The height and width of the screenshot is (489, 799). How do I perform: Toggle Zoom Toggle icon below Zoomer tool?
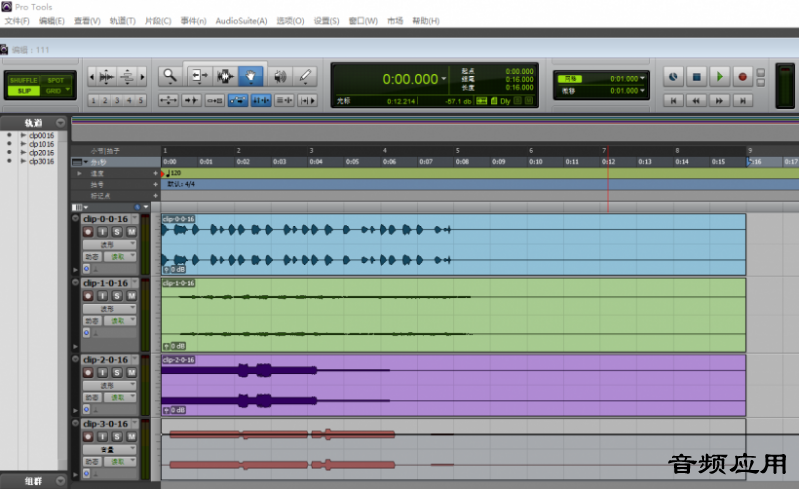point(168,100)
